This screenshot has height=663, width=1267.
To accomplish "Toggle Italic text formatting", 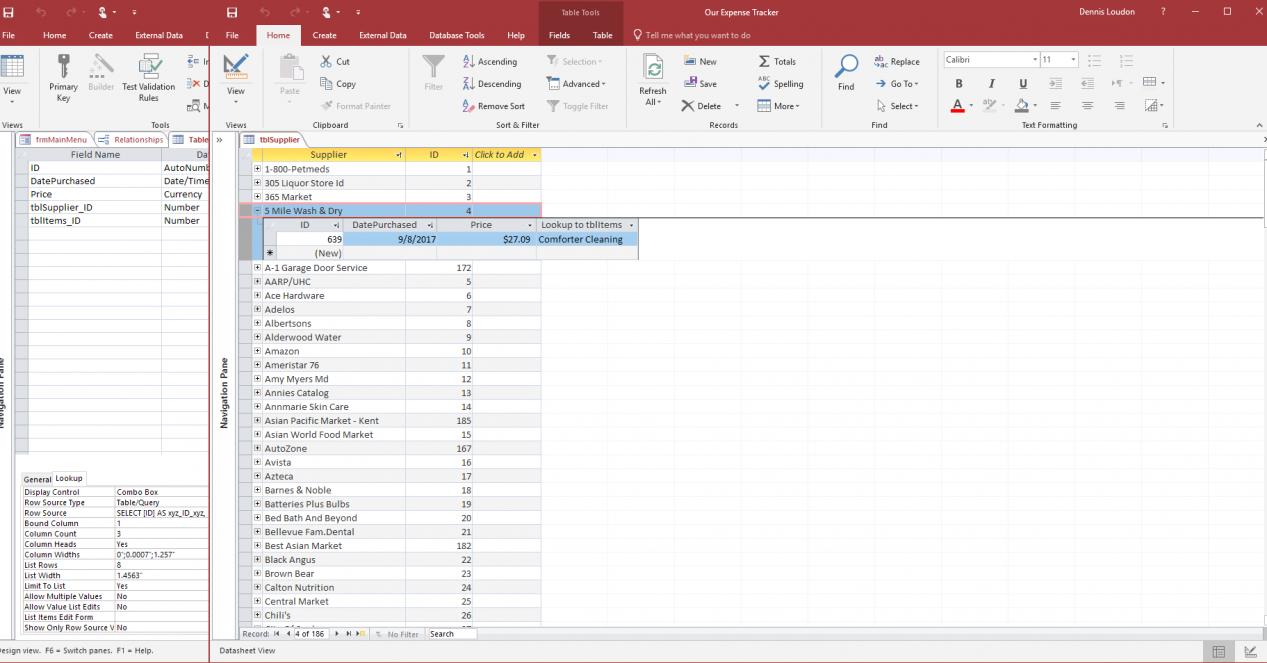I will click(x=991, y=84).
